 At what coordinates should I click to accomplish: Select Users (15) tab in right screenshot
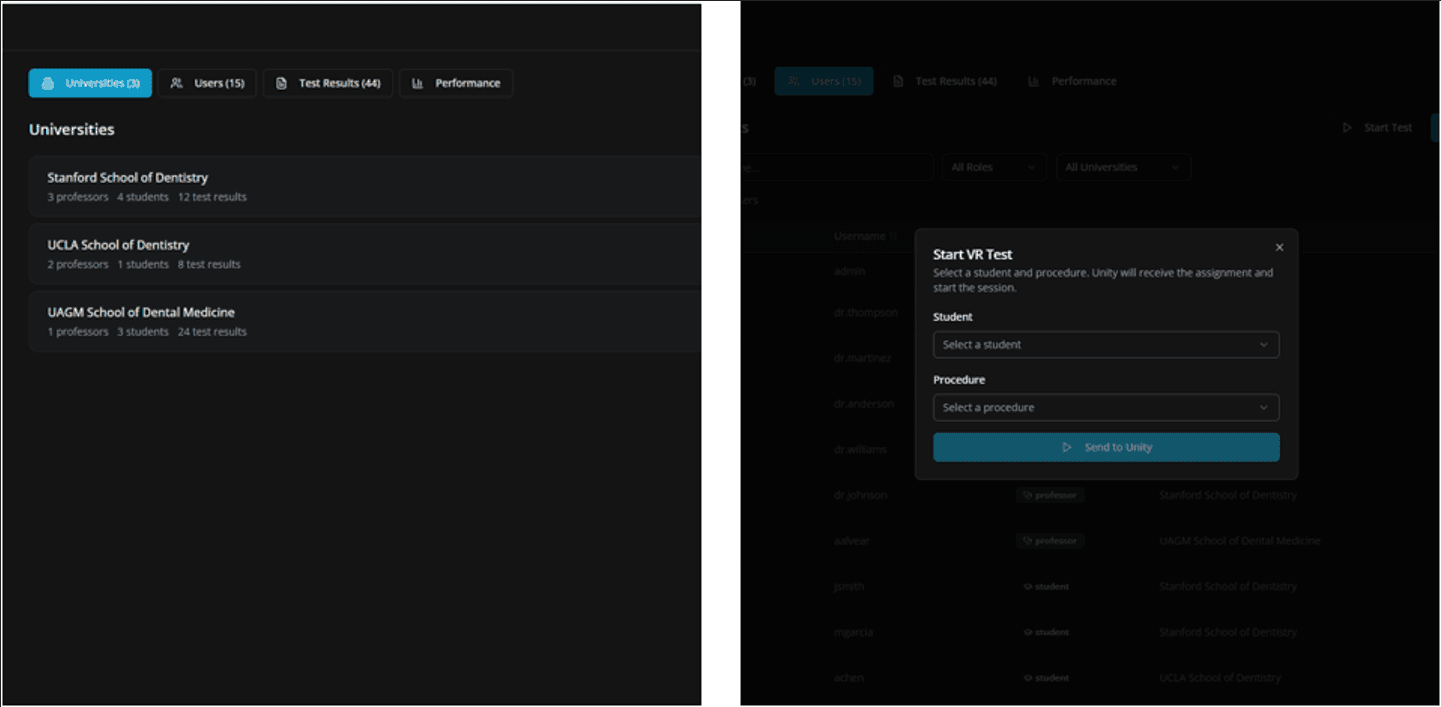point(824,81)
